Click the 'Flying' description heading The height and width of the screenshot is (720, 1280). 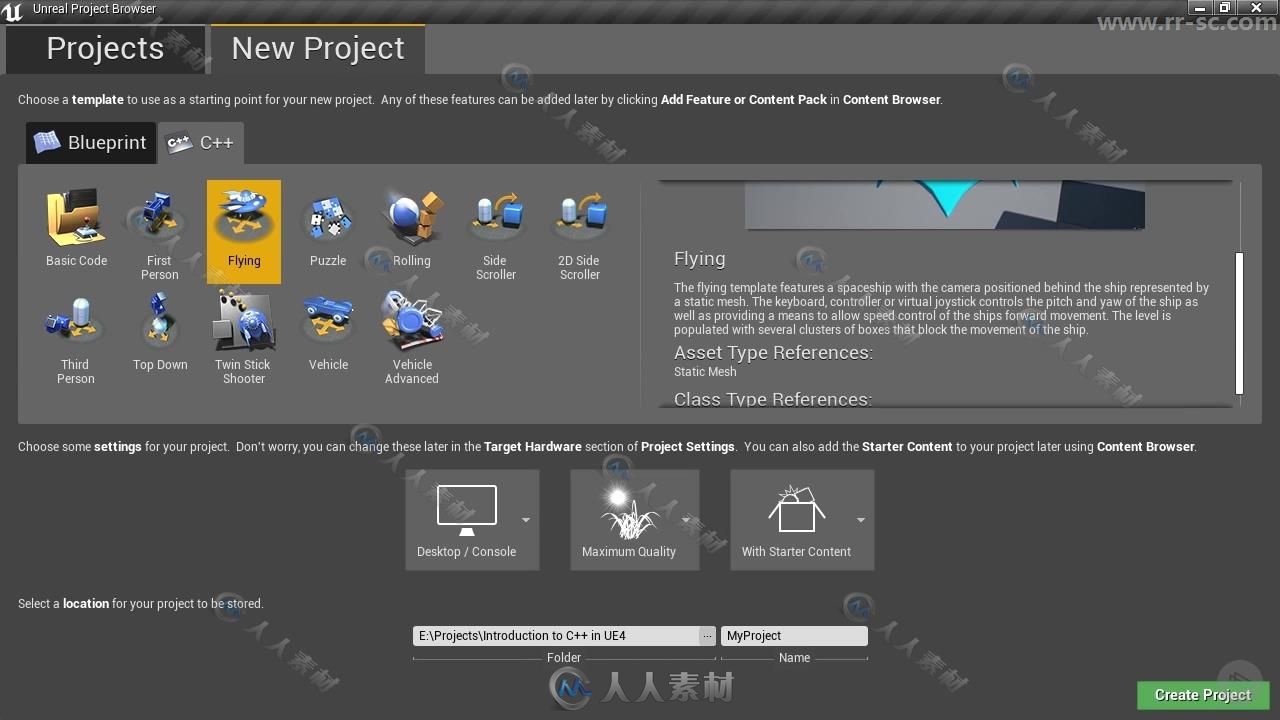(700, 259)
